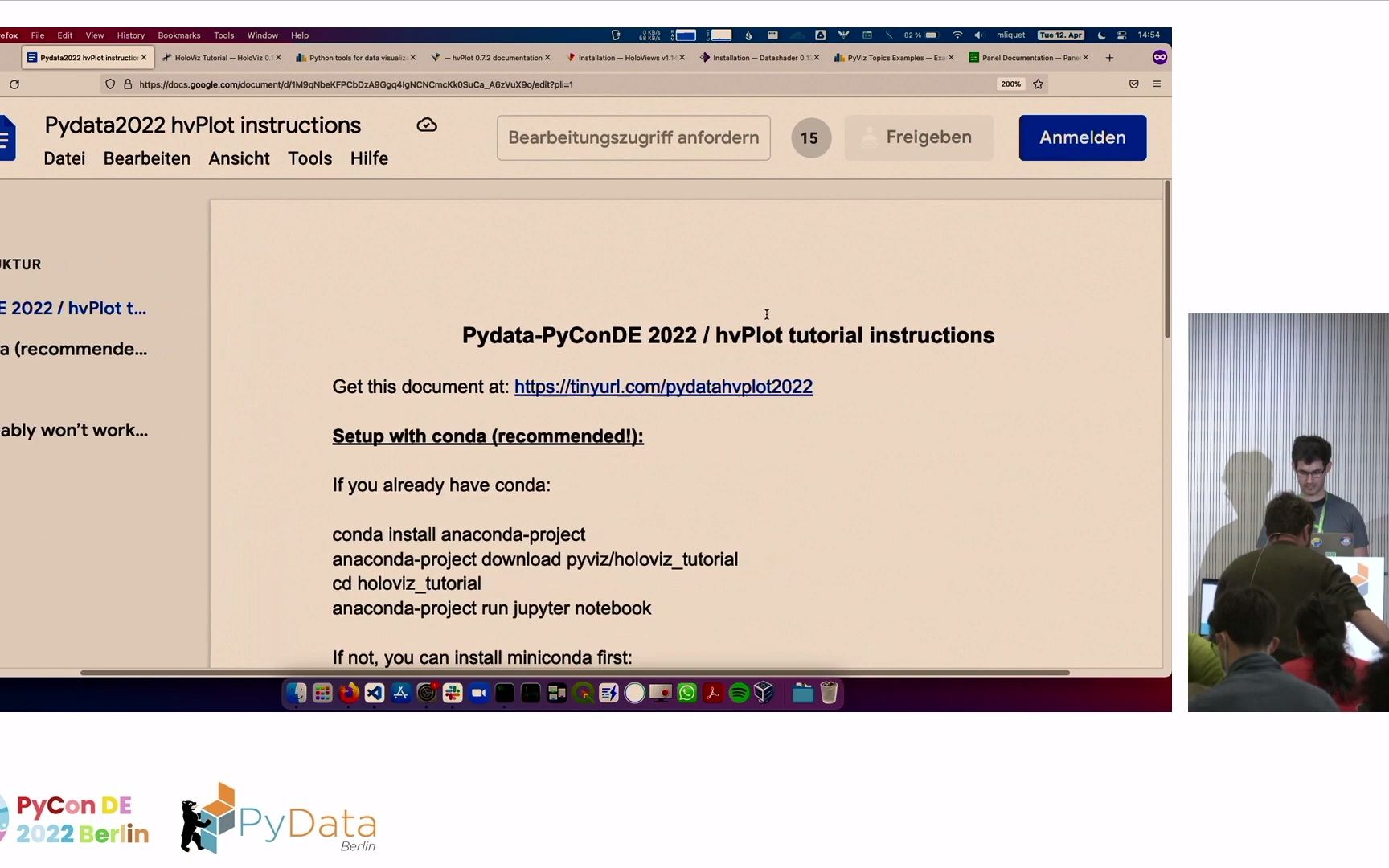Jump to outline heading 2022 / hvPlot t...
Viewport: 1389px width, 868px height.
[x=74, y=309]
